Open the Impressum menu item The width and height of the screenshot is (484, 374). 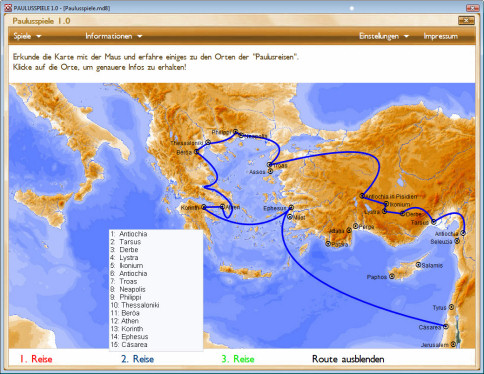point(440,36)
